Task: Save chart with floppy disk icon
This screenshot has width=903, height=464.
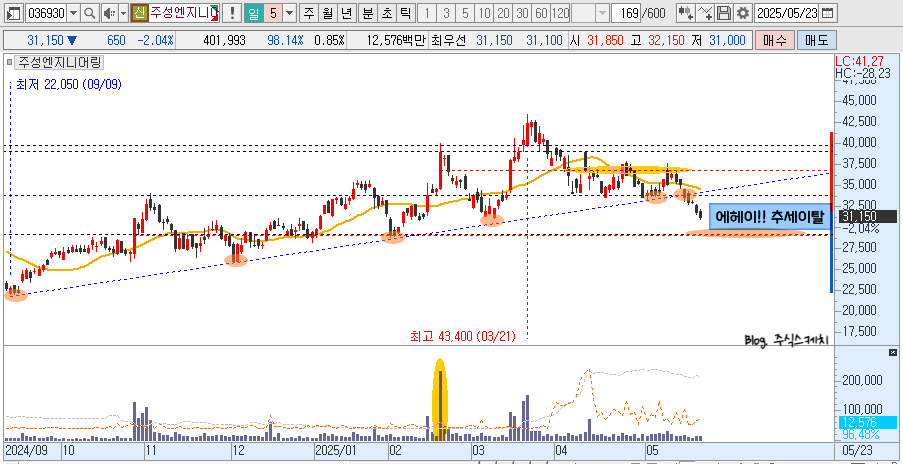Action: 724,13
